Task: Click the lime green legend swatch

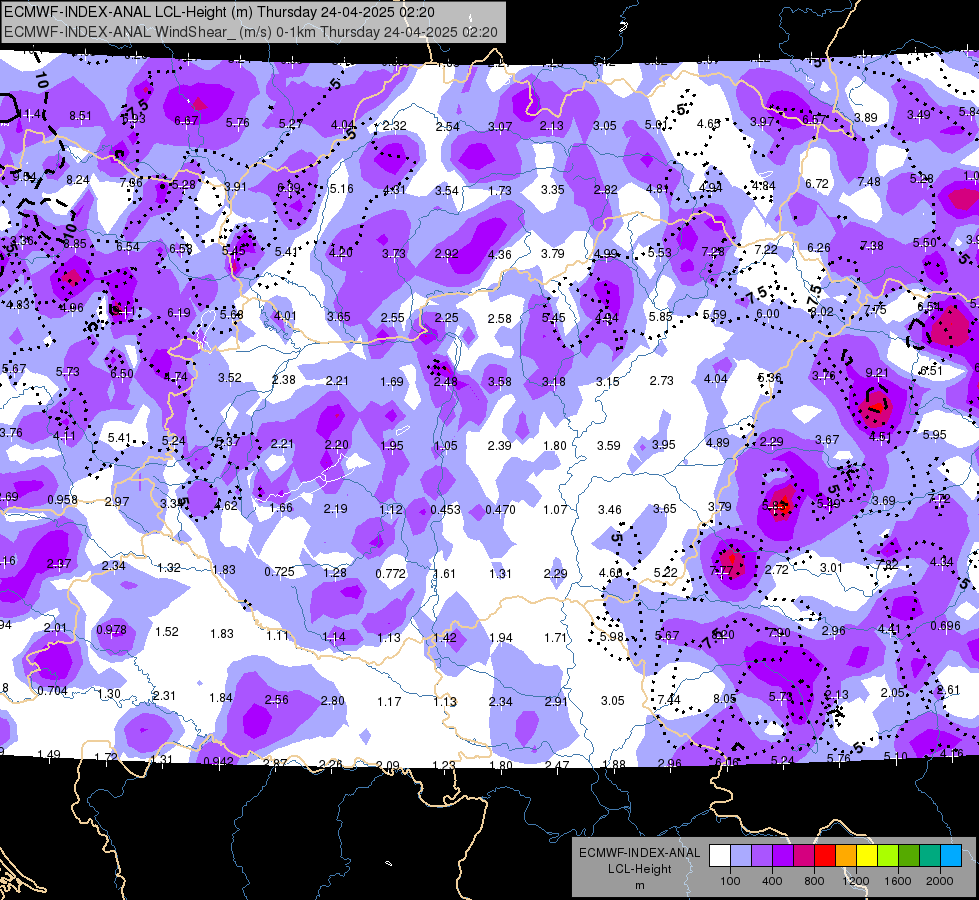Action: pos(888,856)
